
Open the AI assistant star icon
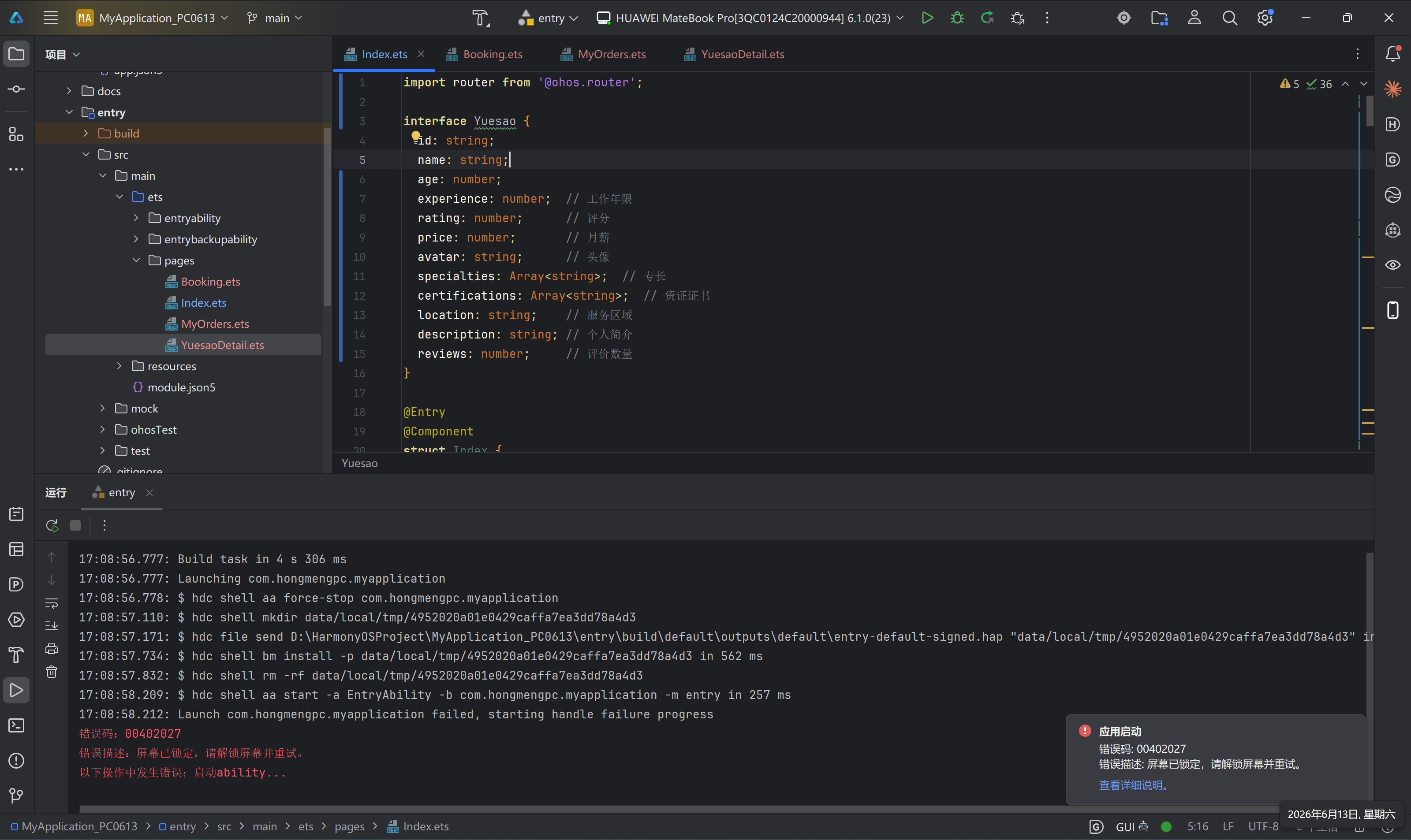tap(1393, 89)
